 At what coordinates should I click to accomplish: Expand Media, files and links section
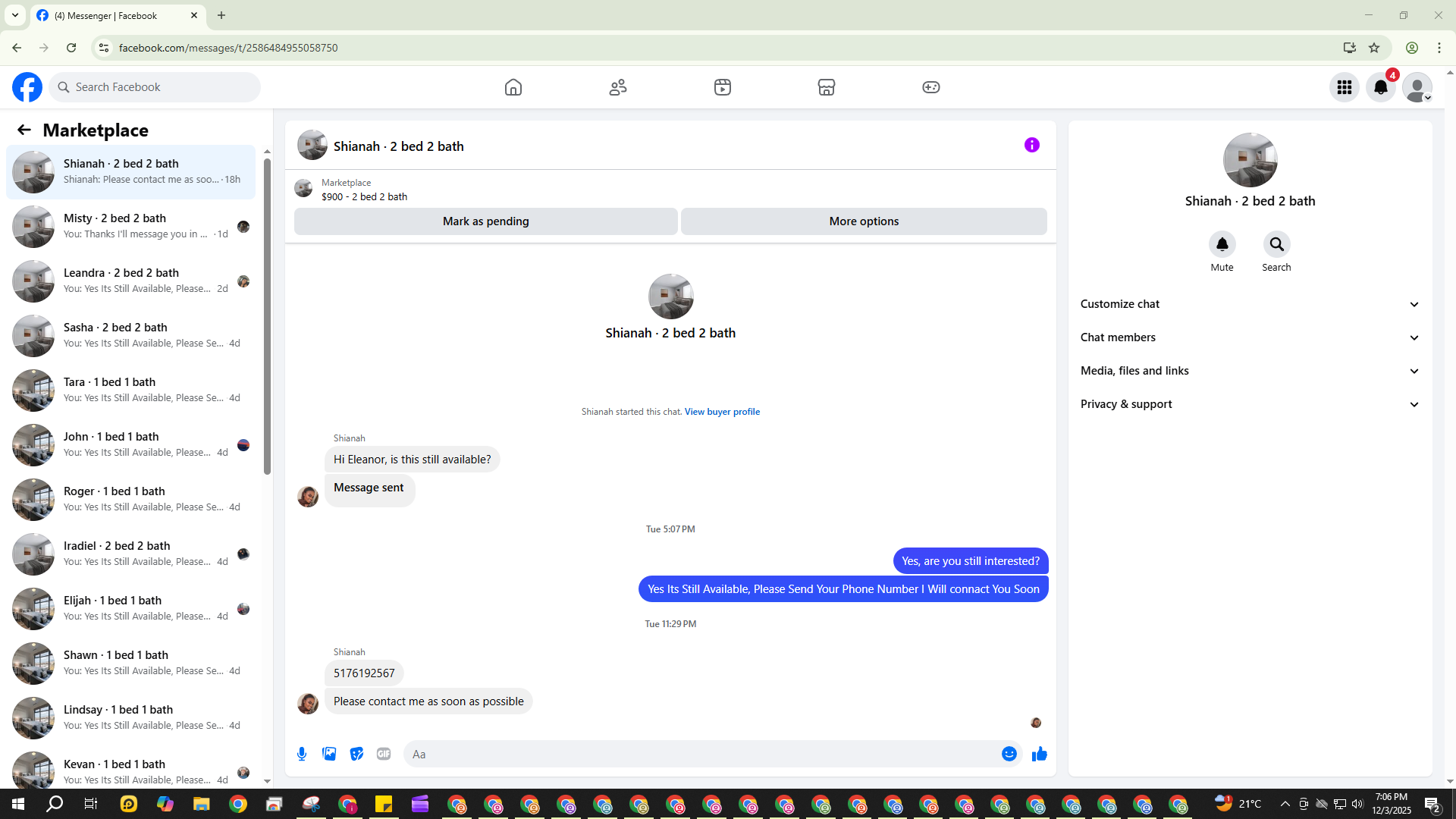[1250, 371]
